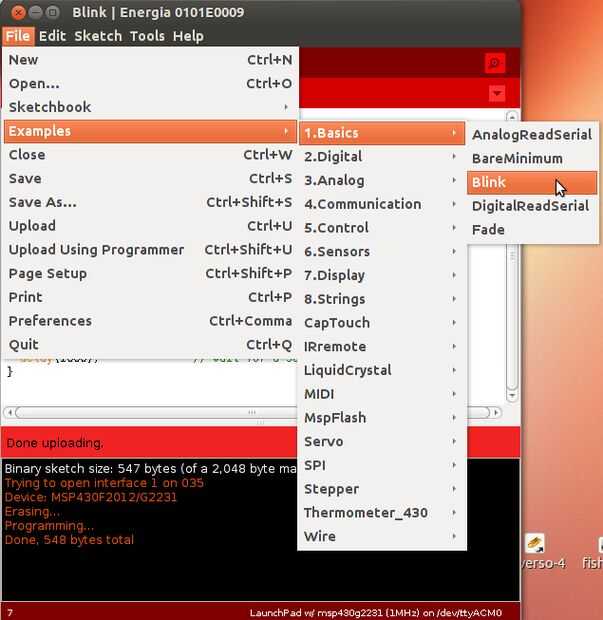Choose New from the File menu
Screen dimensions: 603x620
tap(150, 60)
